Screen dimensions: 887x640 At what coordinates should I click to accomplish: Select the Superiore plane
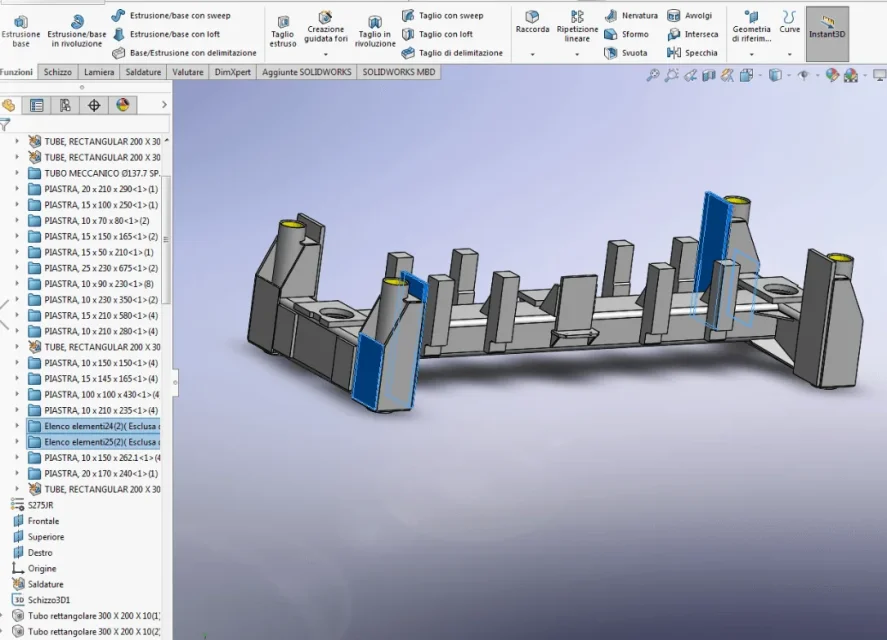(x=38, y=537)
